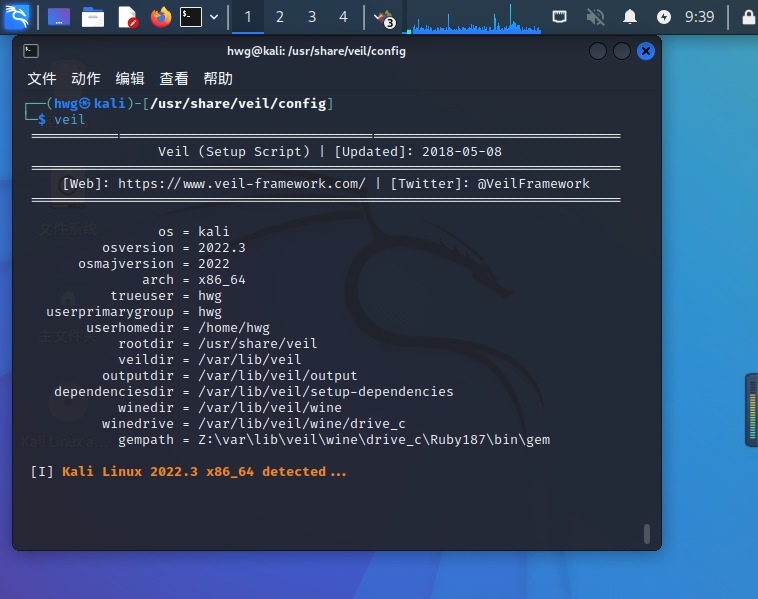Image resolution: width=758 pixels, height=599 pixels.
Task: Open the Kali applications menu
Action: coord(17,16)
